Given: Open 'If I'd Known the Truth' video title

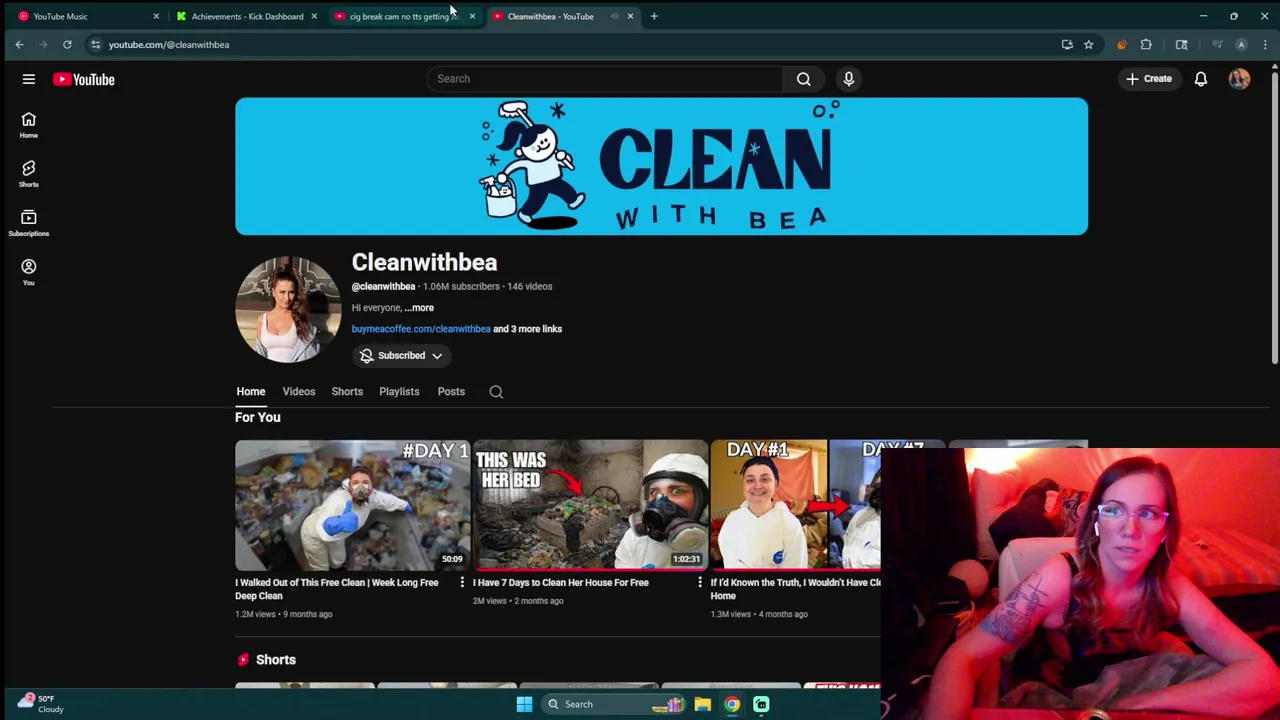Looking at the screenshot, I should 796,589.
